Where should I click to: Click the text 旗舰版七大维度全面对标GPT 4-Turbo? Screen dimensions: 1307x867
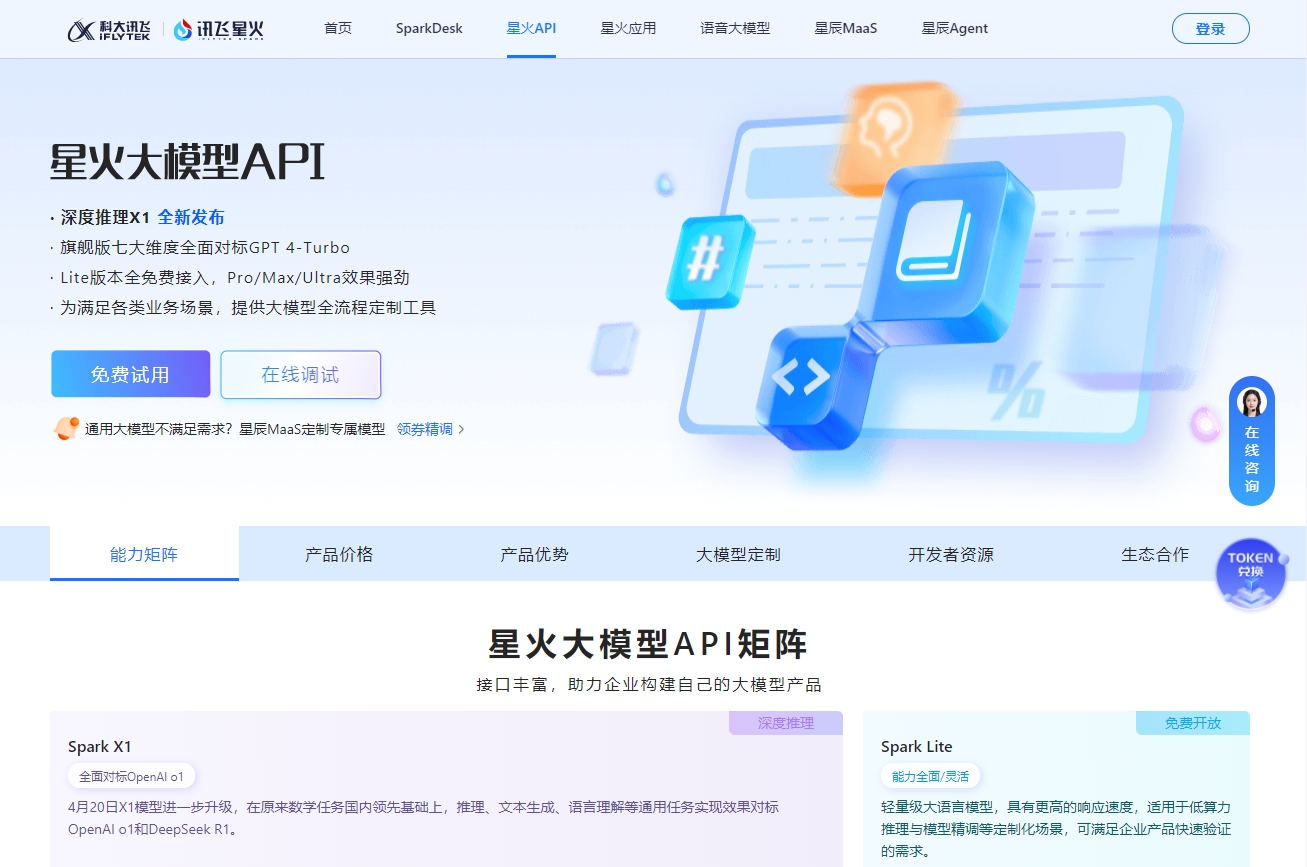pyautogui.click(x=205, y=247)
